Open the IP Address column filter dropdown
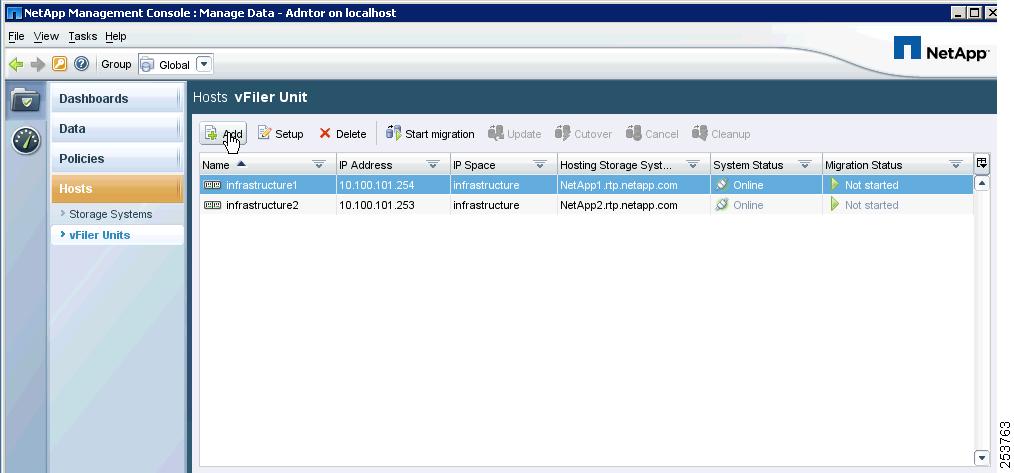1014x473 pixels. pyautogui.click(x=433, y=164)
